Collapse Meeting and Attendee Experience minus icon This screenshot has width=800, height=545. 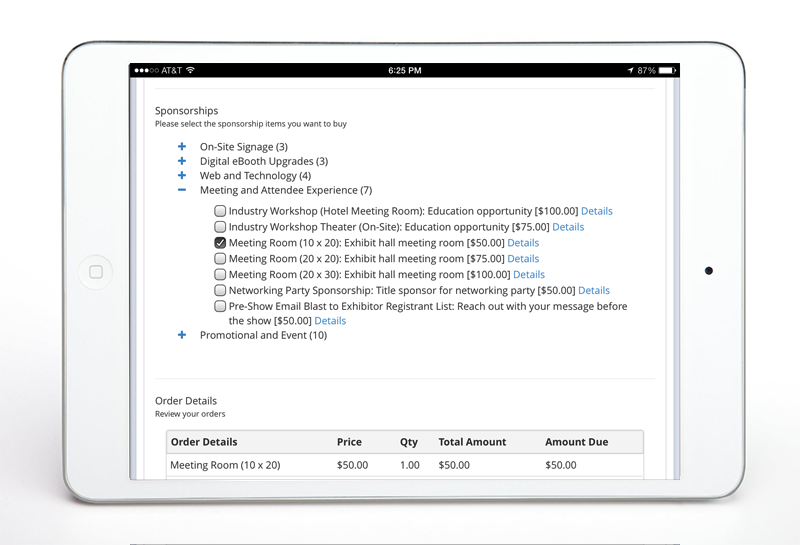pyautogui.click(x=182, y=190)
